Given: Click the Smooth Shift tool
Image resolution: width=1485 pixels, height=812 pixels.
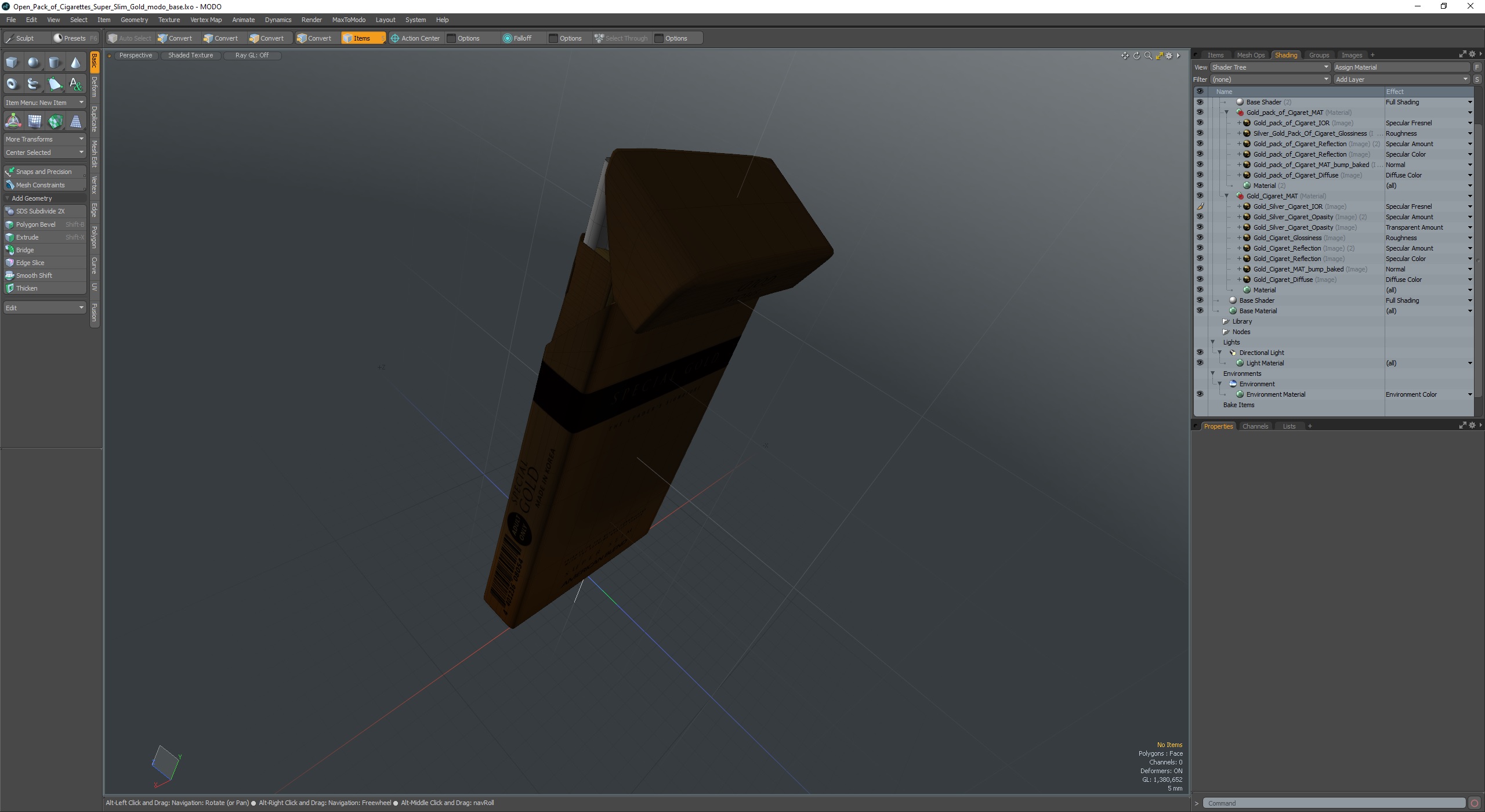Looking at the screenshot, I should pos(45,275).
